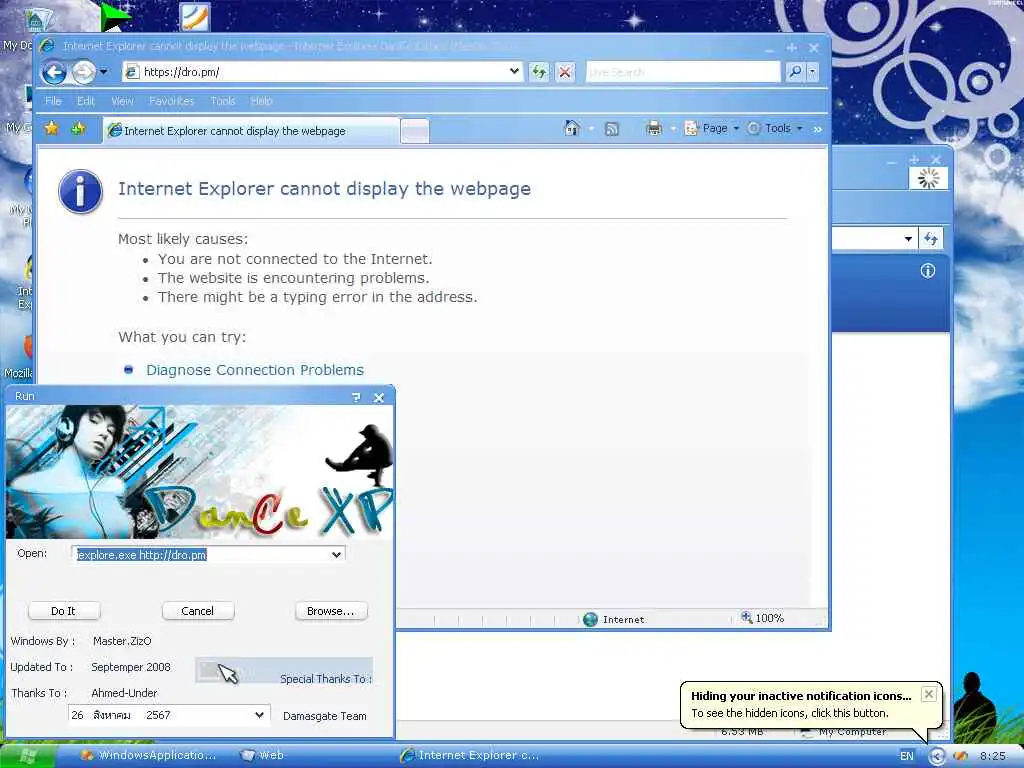1024x768 pixels.
Task: Click the 100% zoom level control
Action: [762, 618]
